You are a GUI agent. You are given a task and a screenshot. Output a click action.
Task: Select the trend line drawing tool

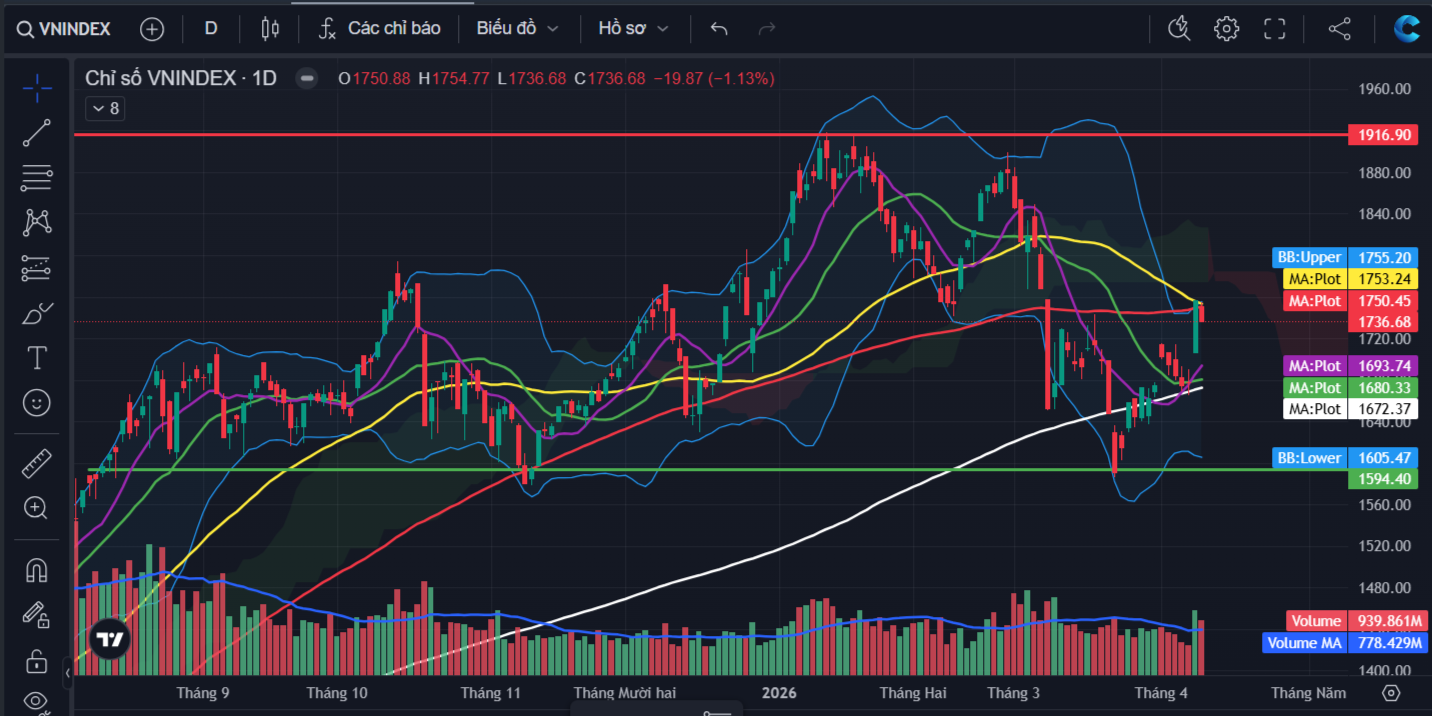(37, 132)
